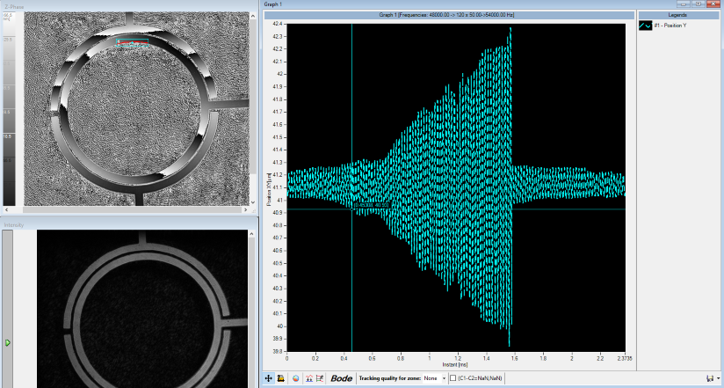Click the Intensity image of the ring
The image size is (724, 388).
(142, 309)
